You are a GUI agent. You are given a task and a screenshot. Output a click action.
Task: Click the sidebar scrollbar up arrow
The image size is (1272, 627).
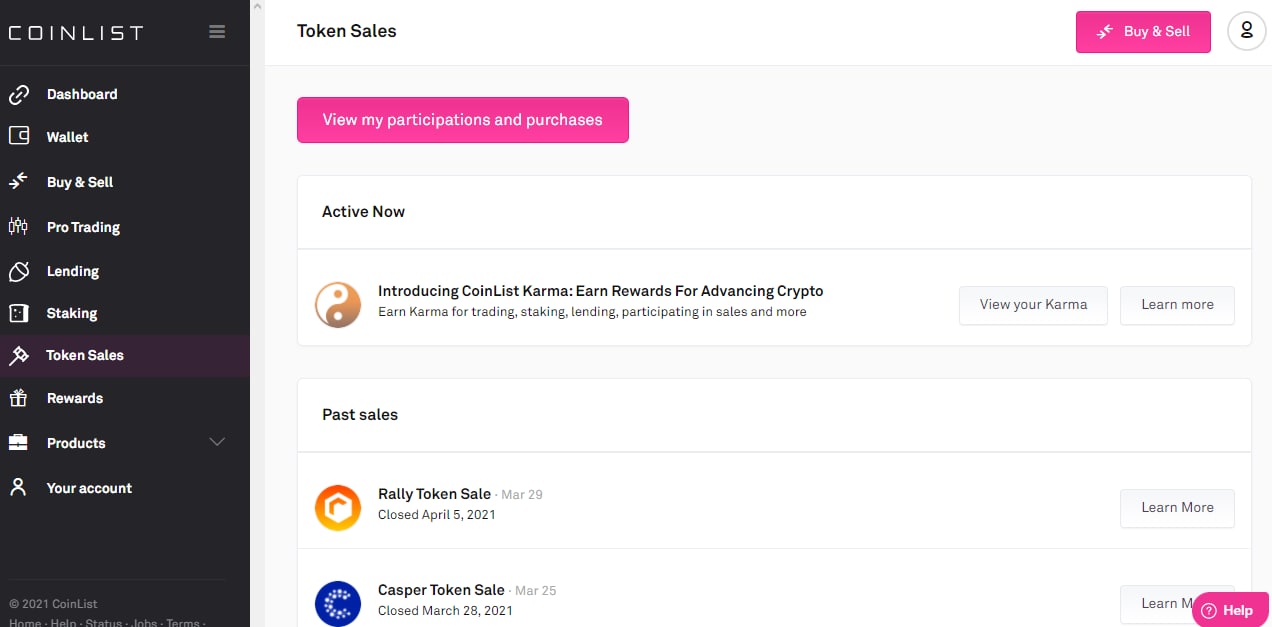(x=257, y=6)
